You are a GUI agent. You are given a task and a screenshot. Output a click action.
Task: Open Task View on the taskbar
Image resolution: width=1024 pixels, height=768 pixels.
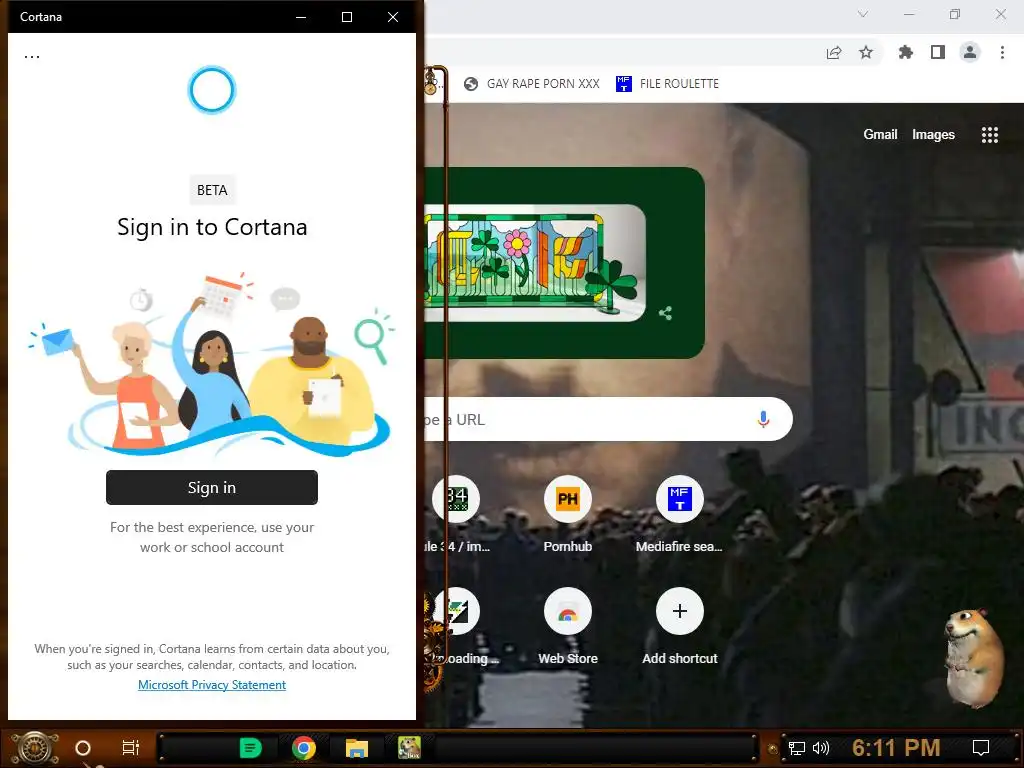[x=131, y=748]
